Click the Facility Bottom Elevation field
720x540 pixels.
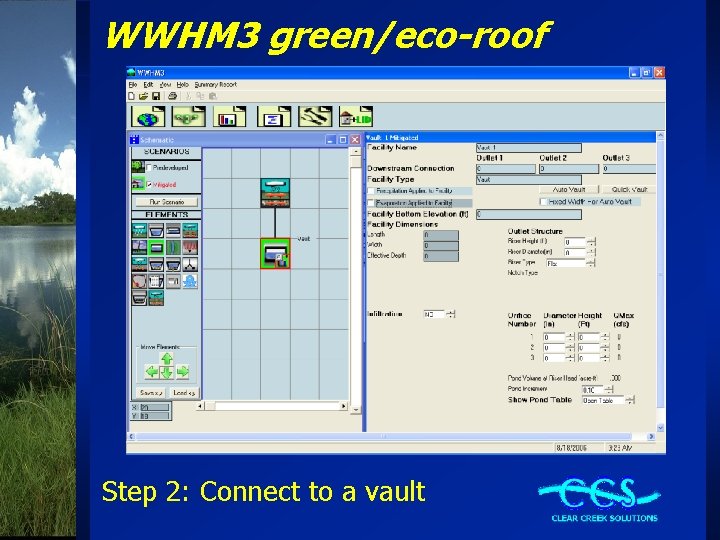point(529,214)
